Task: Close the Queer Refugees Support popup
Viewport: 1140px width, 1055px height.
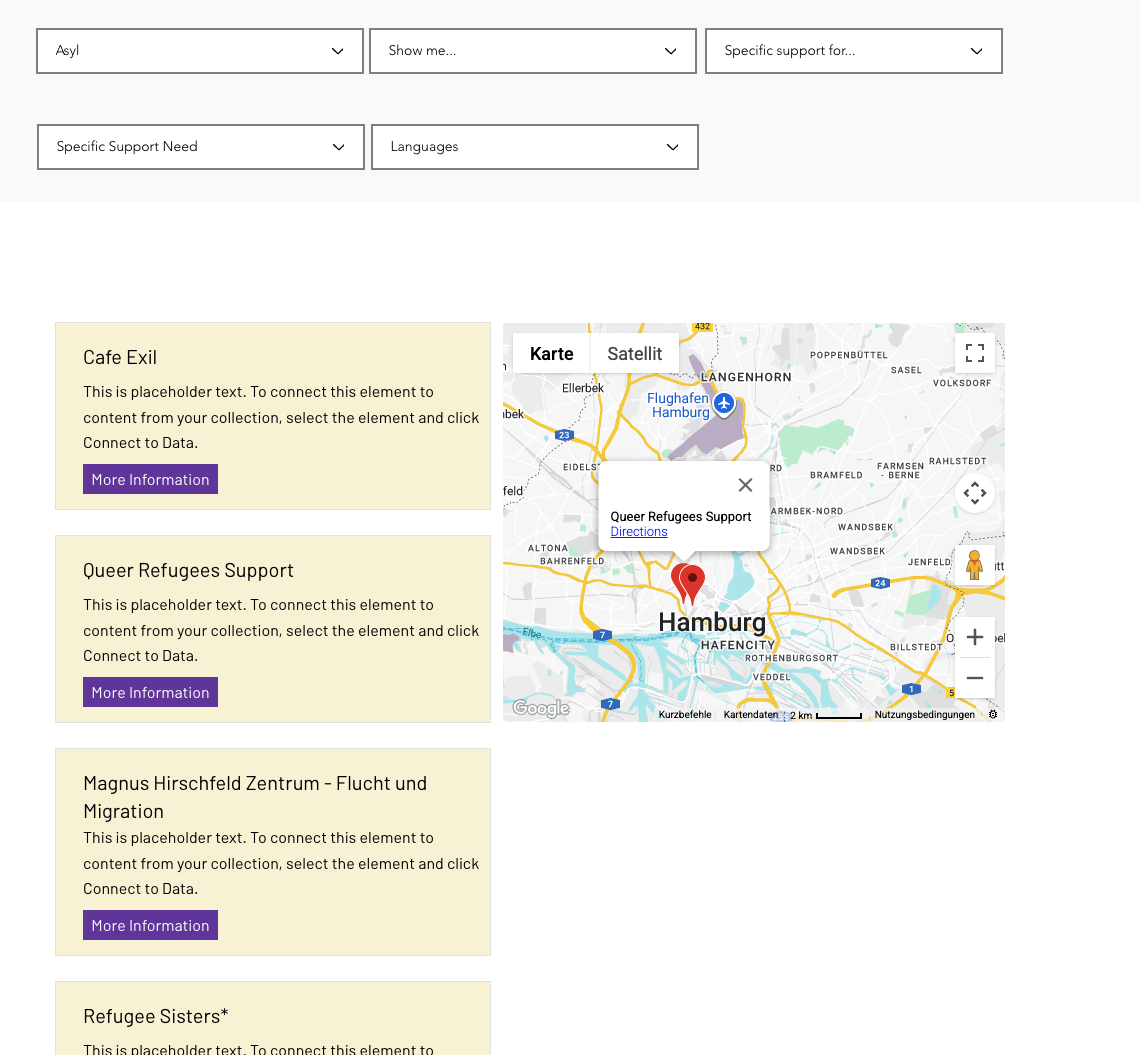Action: tap(745, 485)
